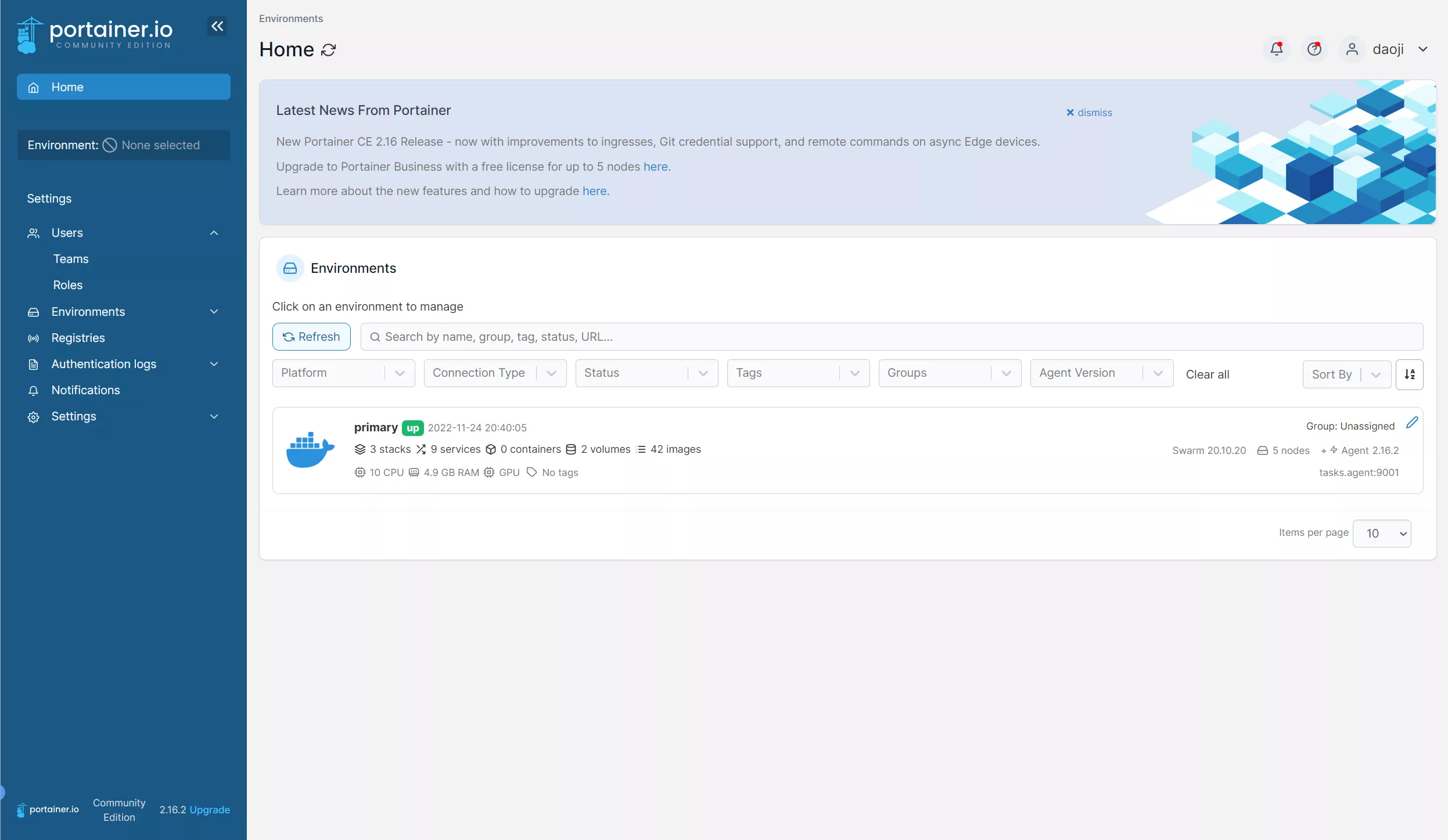Click the user avatar icon beside daoji
Screen dimensions: 1448x840
(1352, 49)
